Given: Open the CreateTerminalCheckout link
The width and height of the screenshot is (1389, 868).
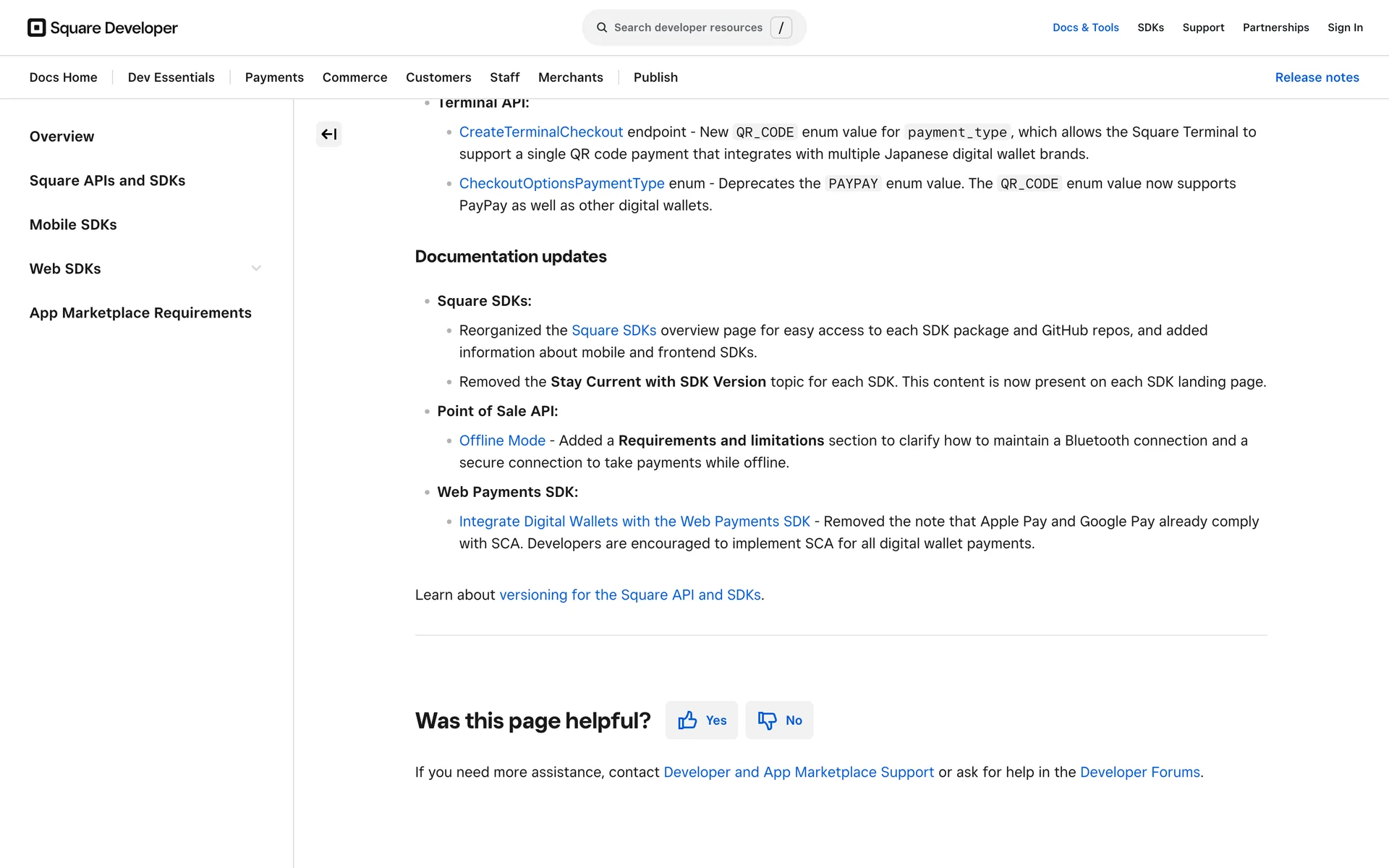Looking at the screenshot, I should 540,132.
